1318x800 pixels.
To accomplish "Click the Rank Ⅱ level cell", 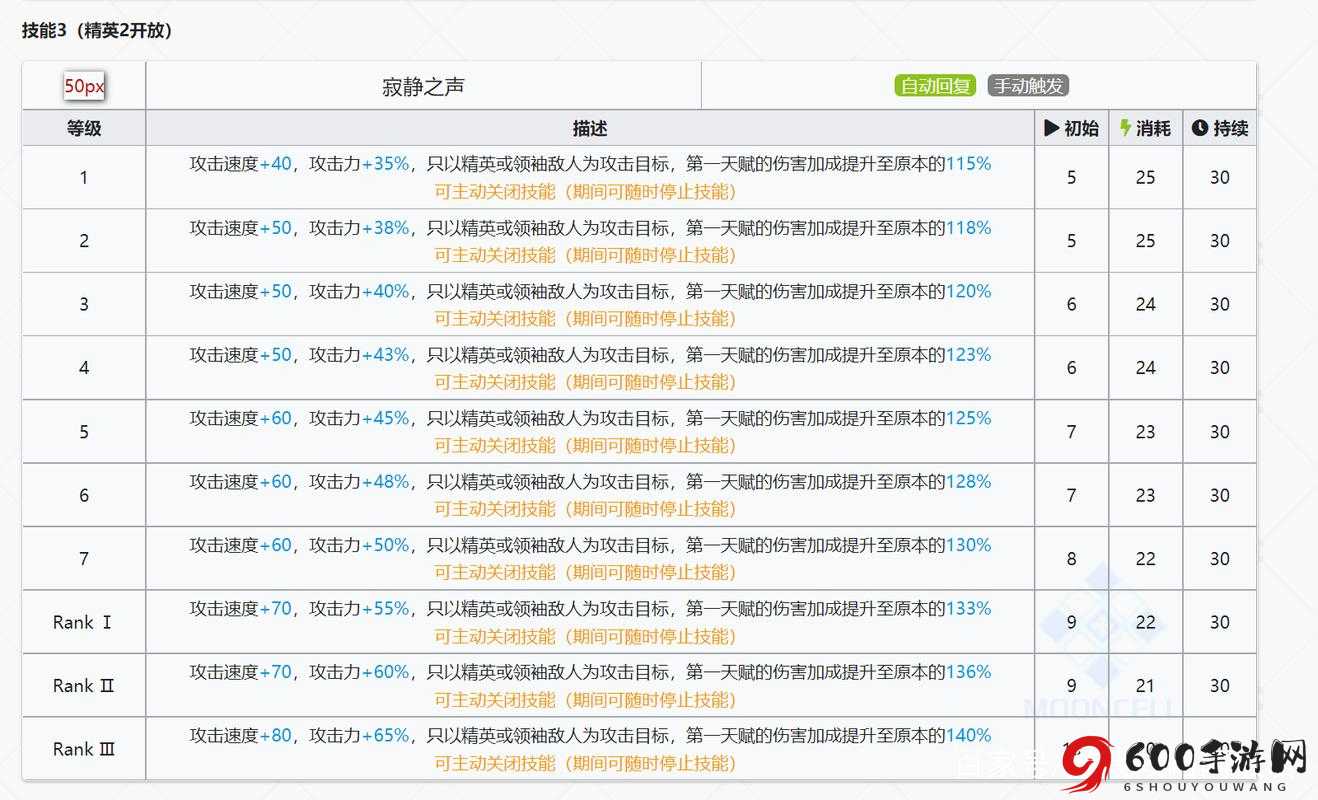I will [x=84, y=686].
